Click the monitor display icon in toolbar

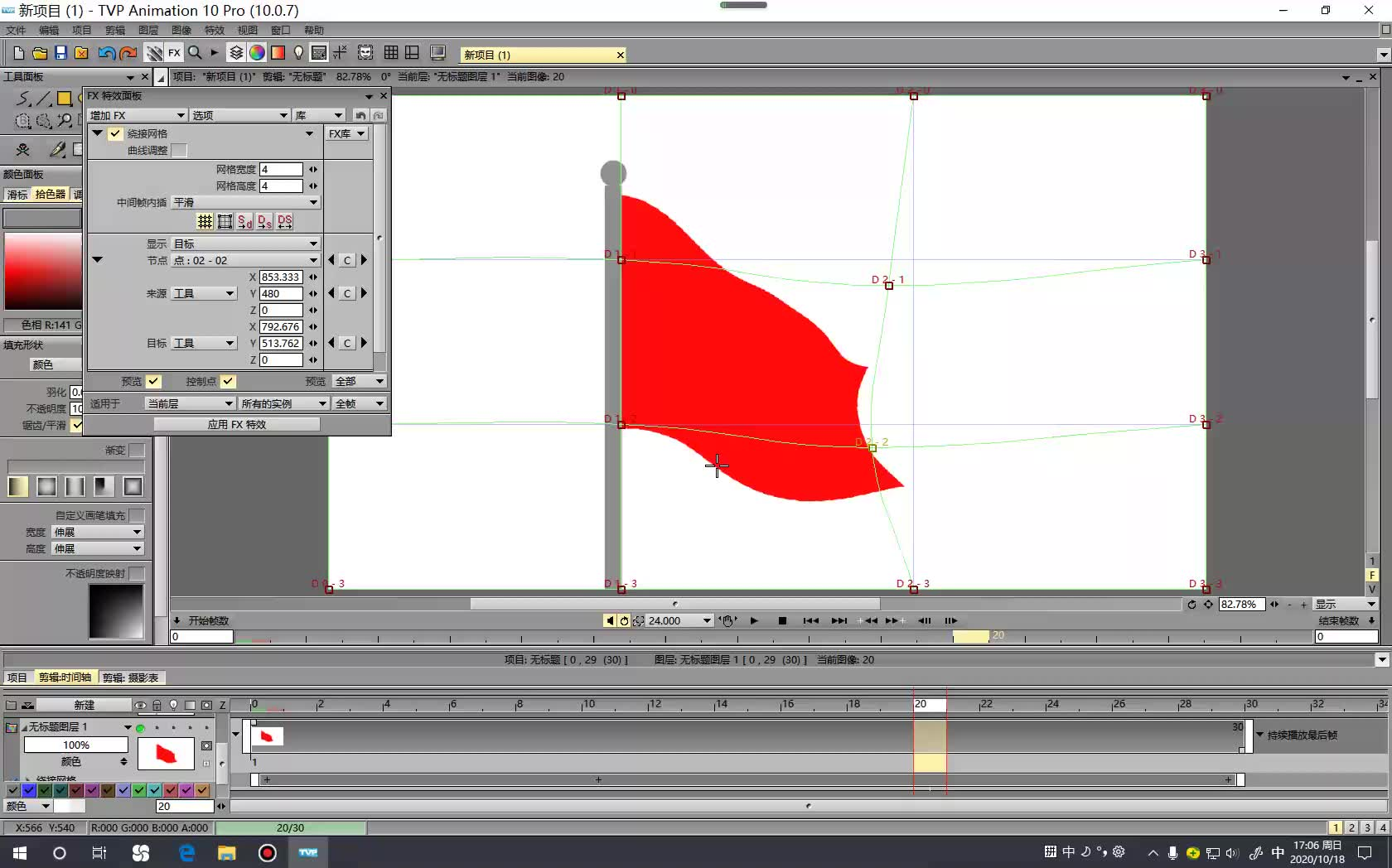[x=438, y=53]
